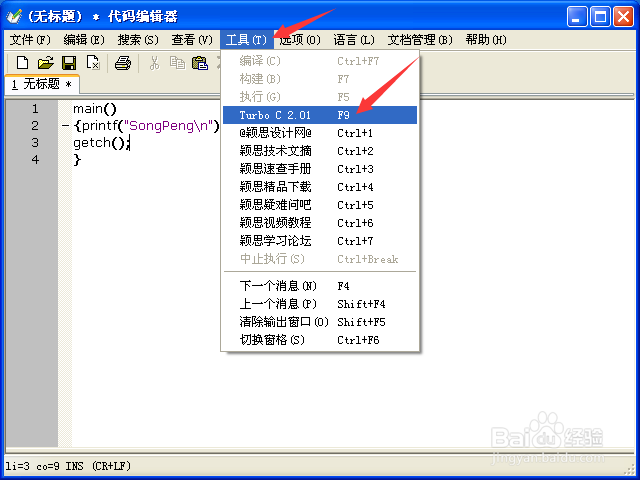Select Turbo C 2.01 menu entry
This screenshot has height=480, width=640.
320,115
